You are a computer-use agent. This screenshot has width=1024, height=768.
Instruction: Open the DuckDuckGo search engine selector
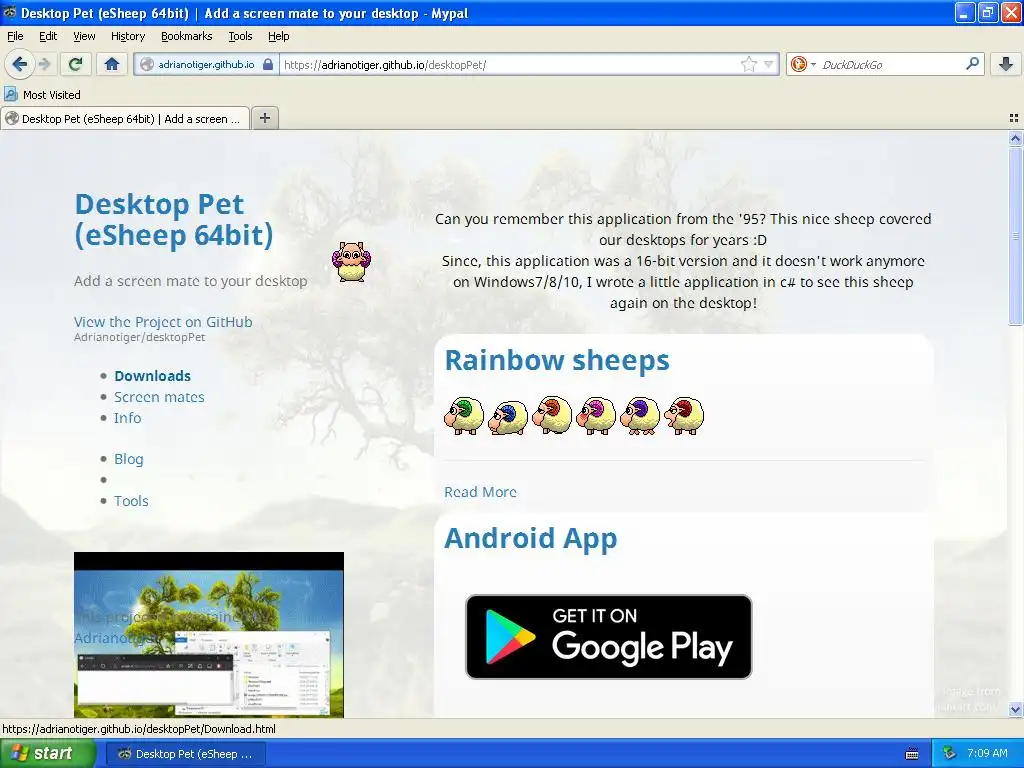pyautogui.click(x=803, y=64)
